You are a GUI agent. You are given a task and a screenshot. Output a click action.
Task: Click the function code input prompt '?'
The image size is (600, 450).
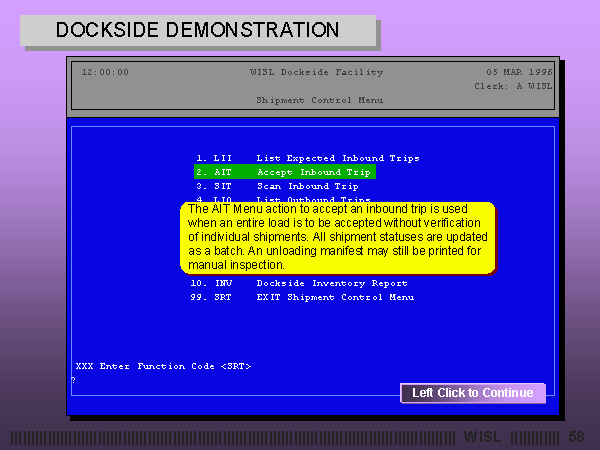coord(73,380)
